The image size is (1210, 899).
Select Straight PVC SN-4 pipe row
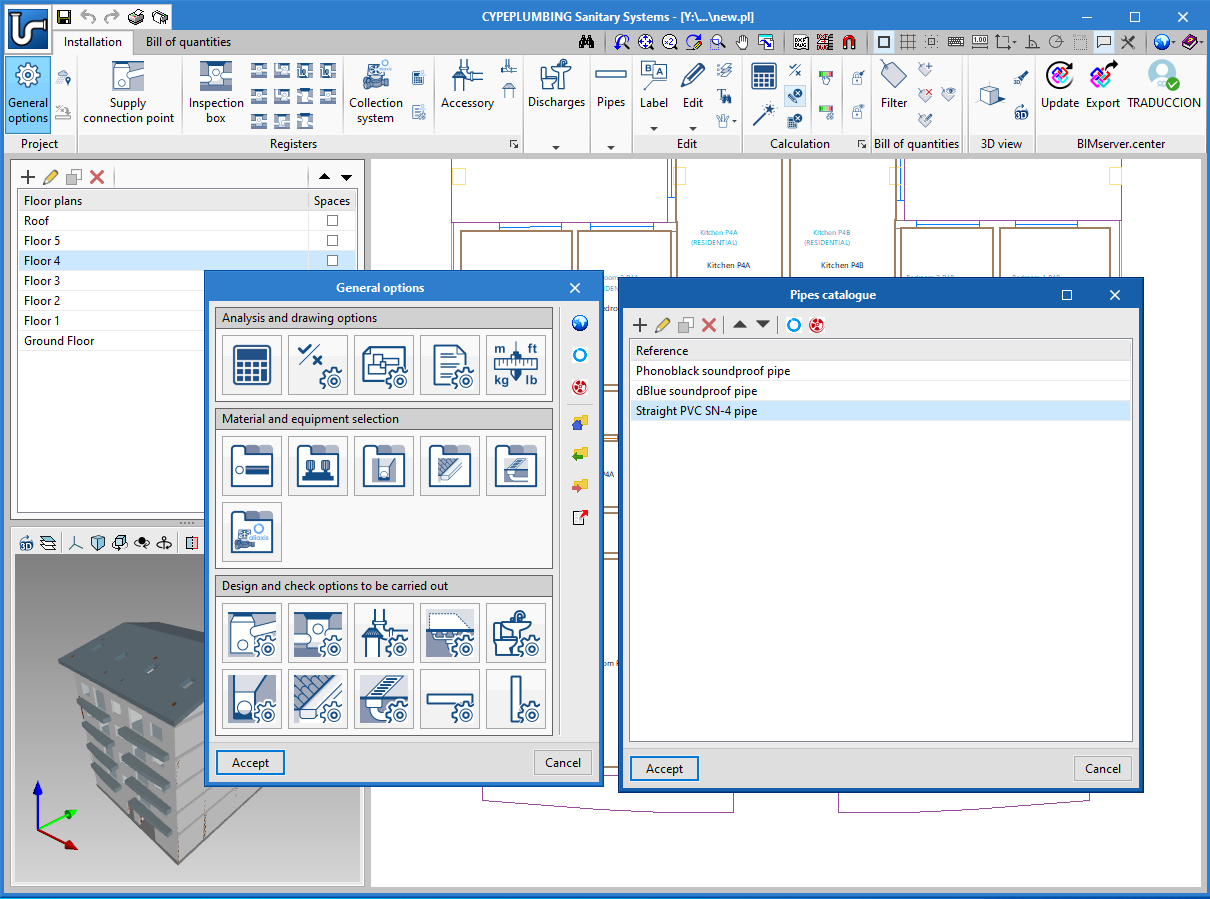click(x=880, y=411)
